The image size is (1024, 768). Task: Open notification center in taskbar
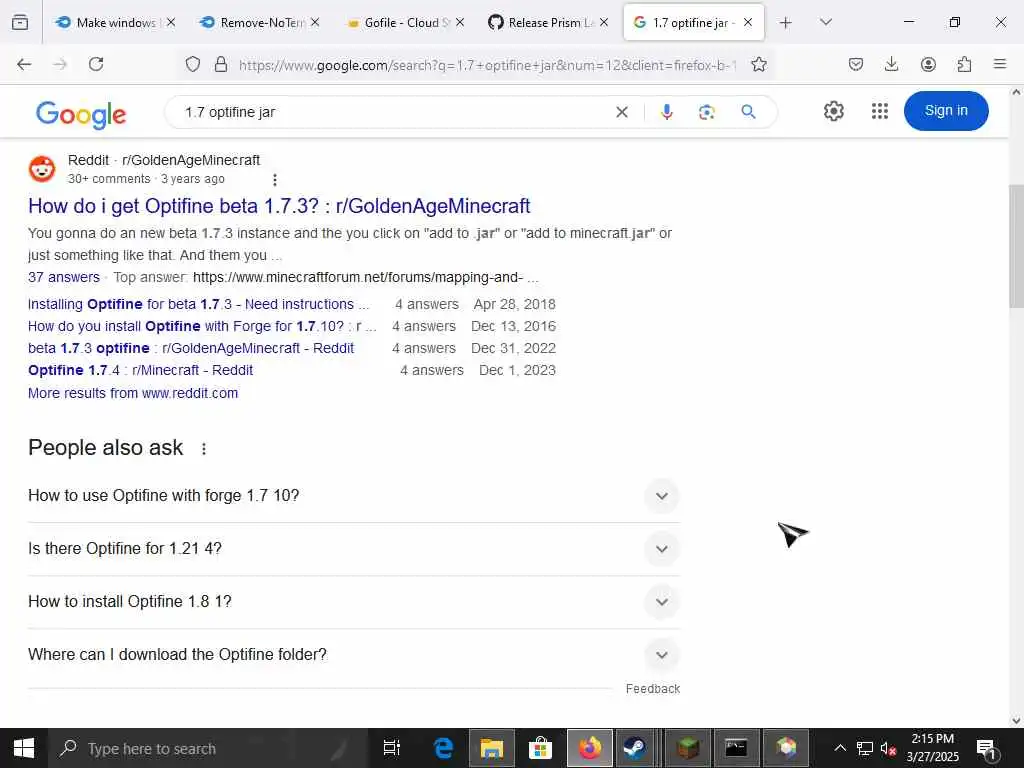click(x=985, y=748)
